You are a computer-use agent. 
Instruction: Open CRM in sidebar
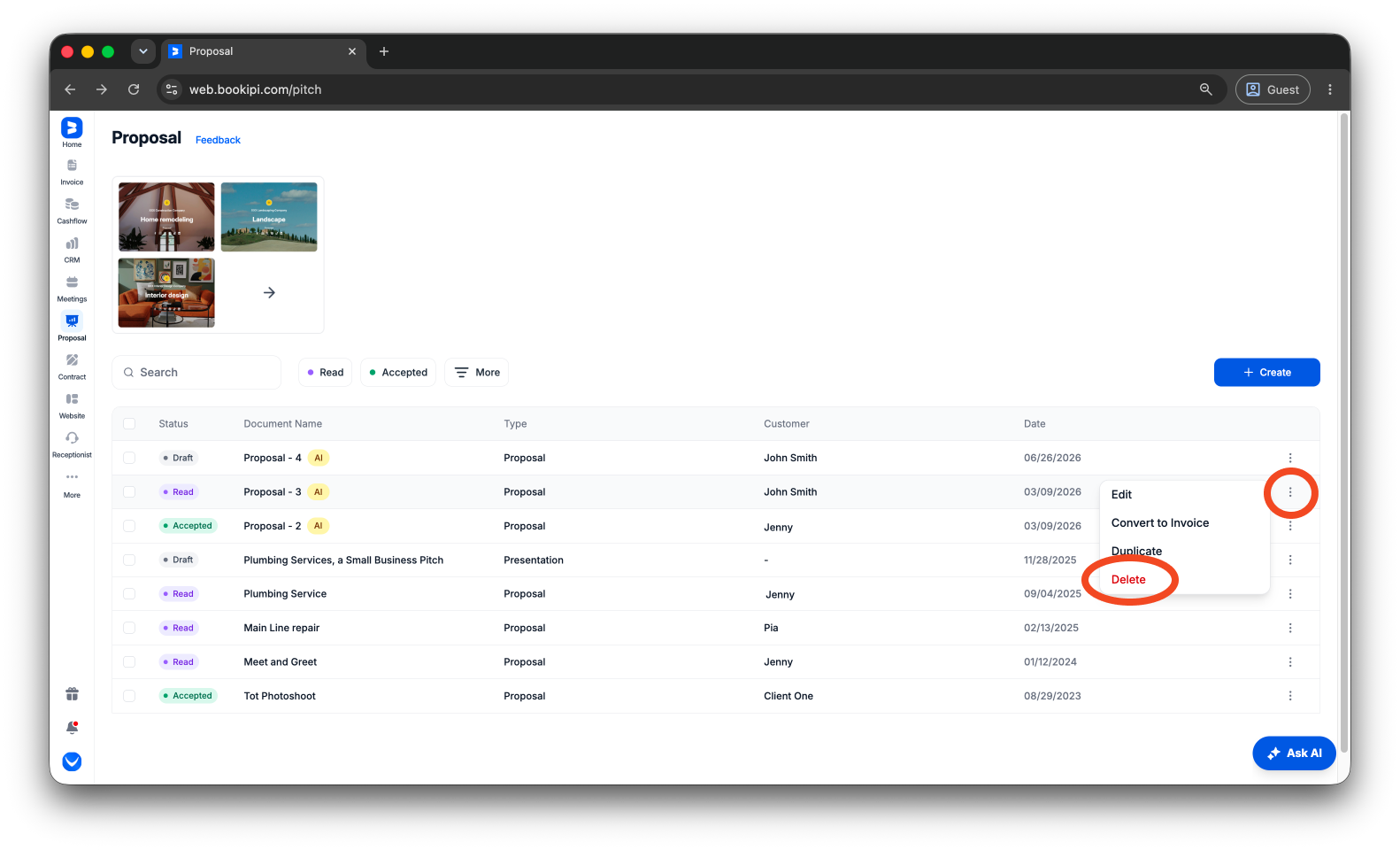[x=72, y=250]
